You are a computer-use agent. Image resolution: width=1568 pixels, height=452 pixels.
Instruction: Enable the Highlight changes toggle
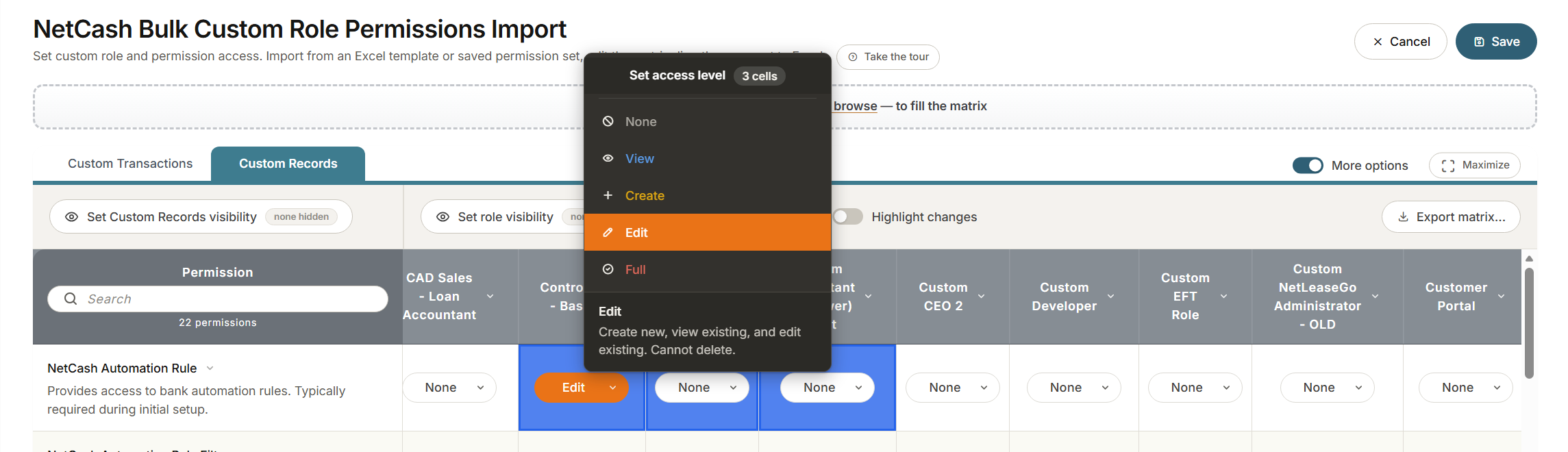tap(847, 216)
